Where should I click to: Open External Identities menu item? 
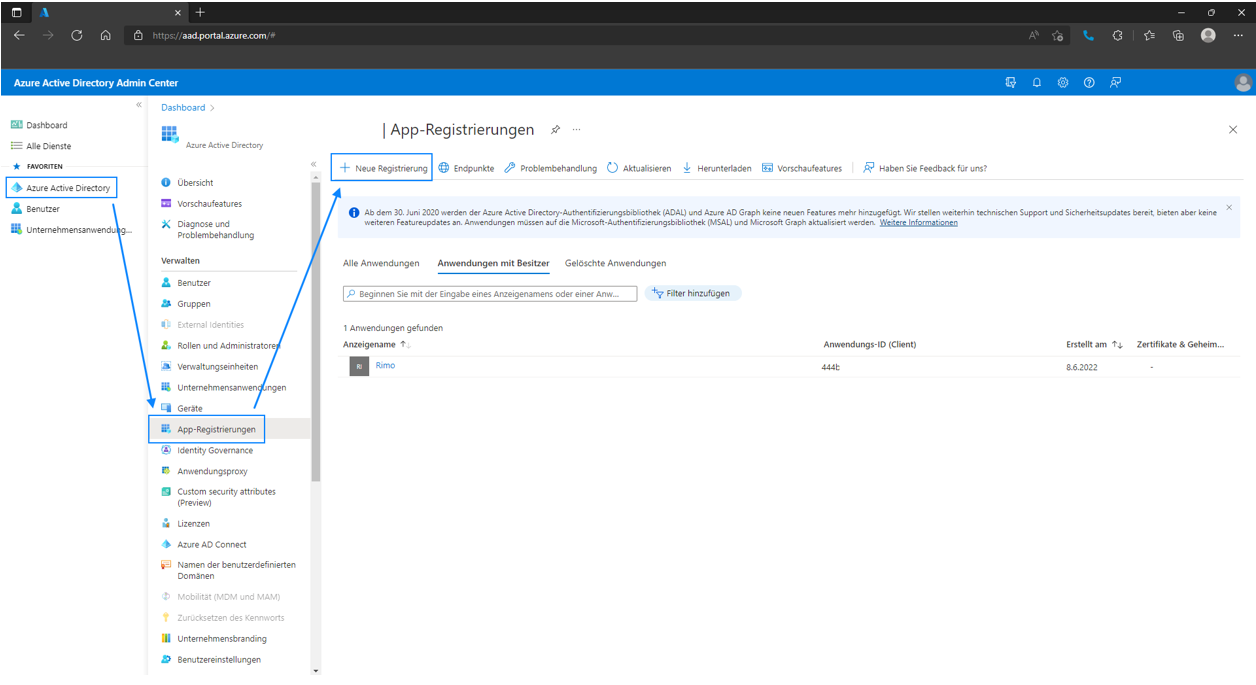click(x=202, y=325)
